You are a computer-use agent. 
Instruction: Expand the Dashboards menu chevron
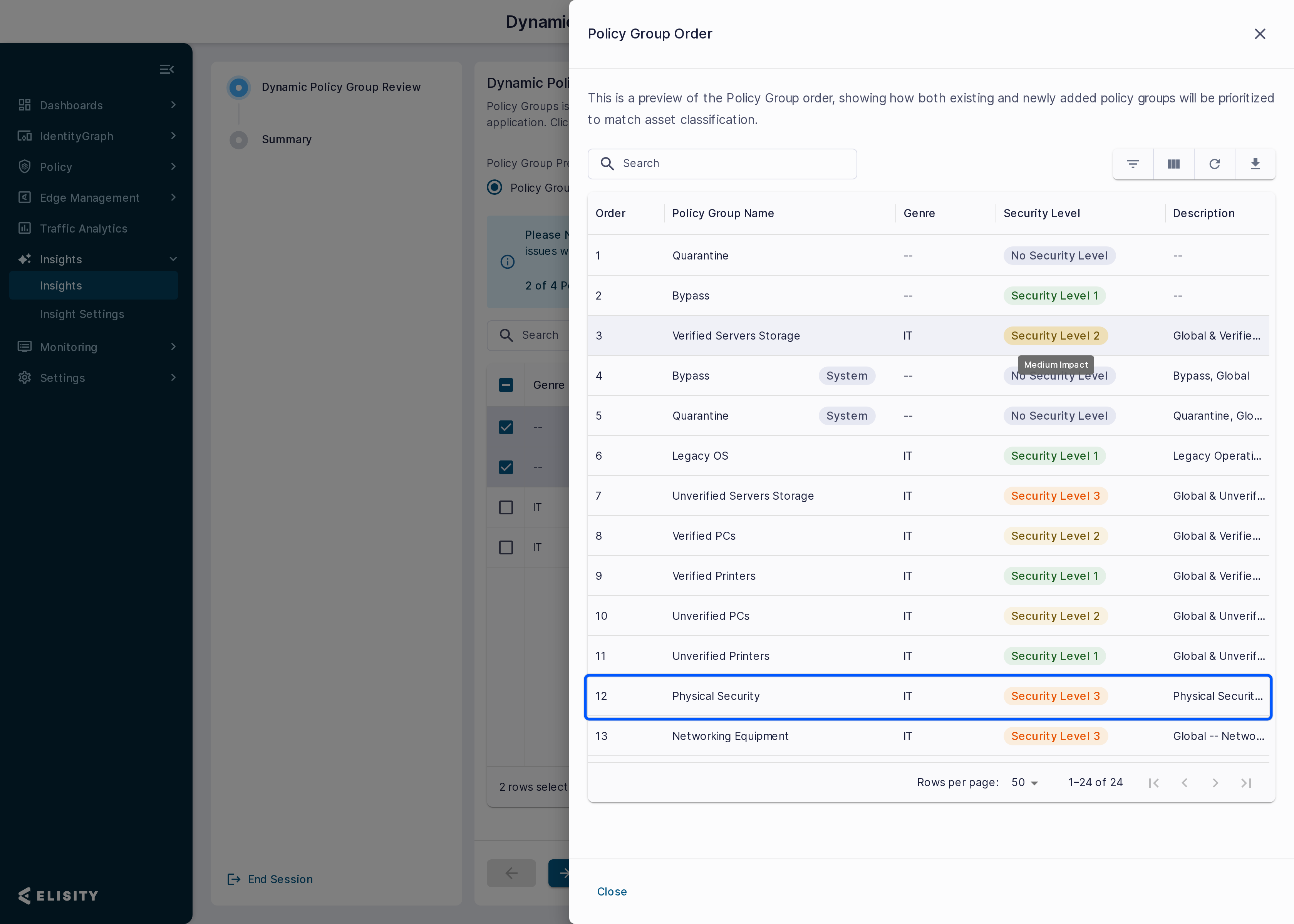coord(174,105)
